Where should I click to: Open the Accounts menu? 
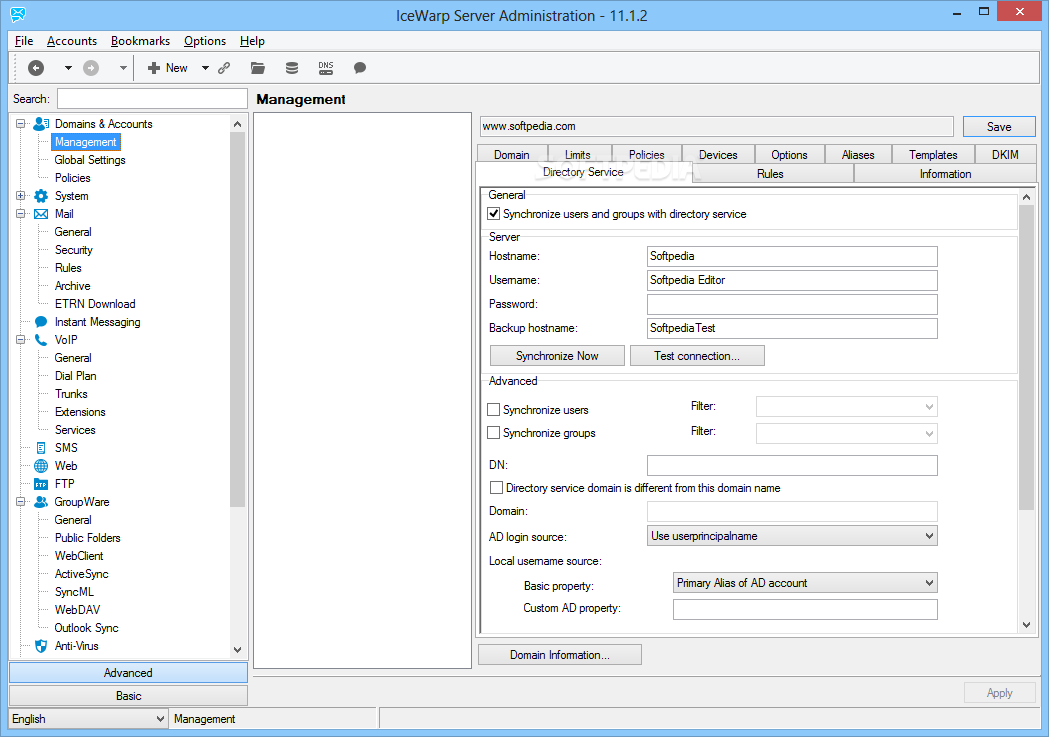[x=72, y=41]
